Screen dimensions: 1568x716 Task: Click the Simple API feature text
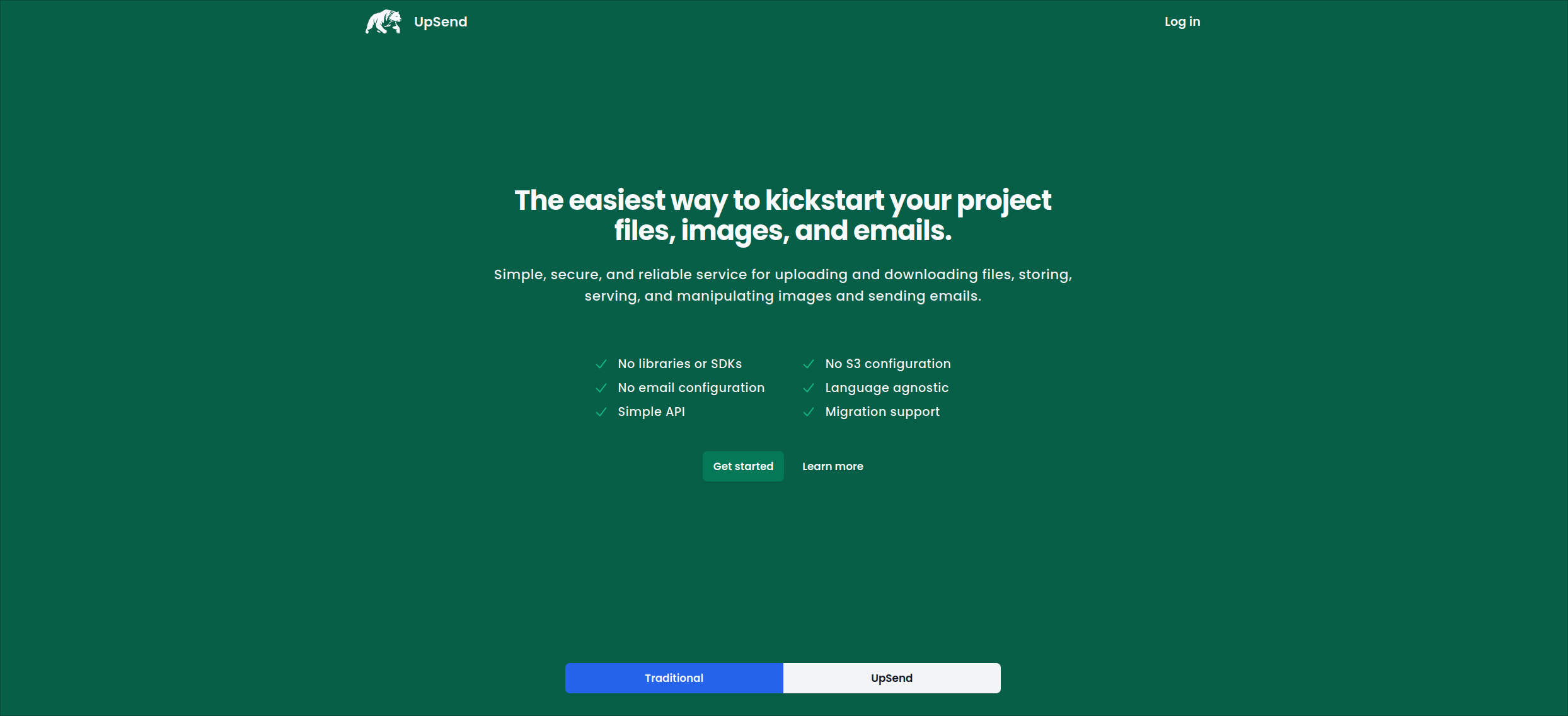pyautogui.click(x=651, y=412)
